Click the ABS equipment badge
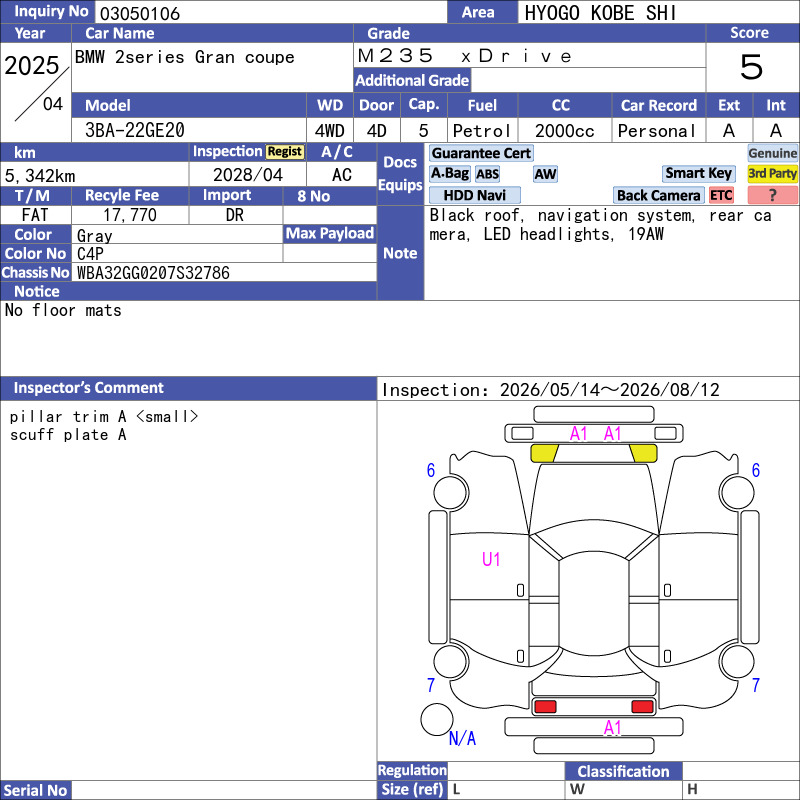The height and width of the screenshot is (800, 800). point(487,174)
